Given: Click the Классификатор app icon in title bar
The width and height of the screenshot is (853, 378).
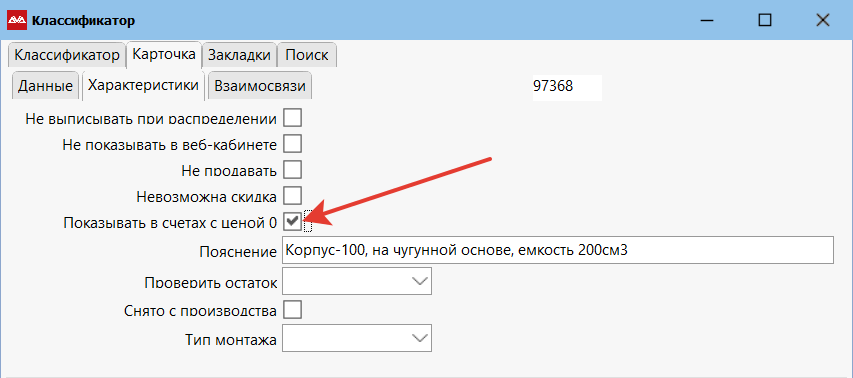Looking at the screenshot, I should (17, 21).
